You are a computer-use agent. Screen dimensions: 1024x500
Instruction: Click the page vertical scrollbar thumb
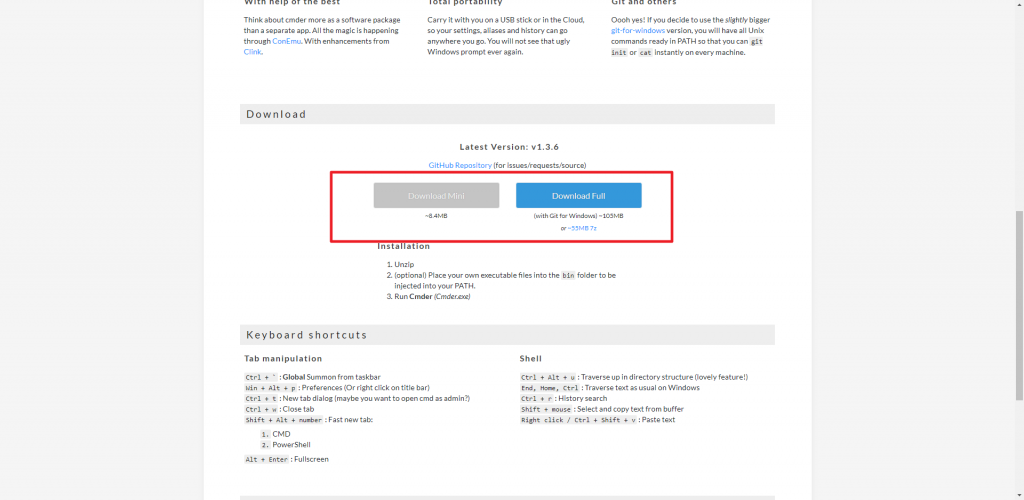(x=1019, y=305)
